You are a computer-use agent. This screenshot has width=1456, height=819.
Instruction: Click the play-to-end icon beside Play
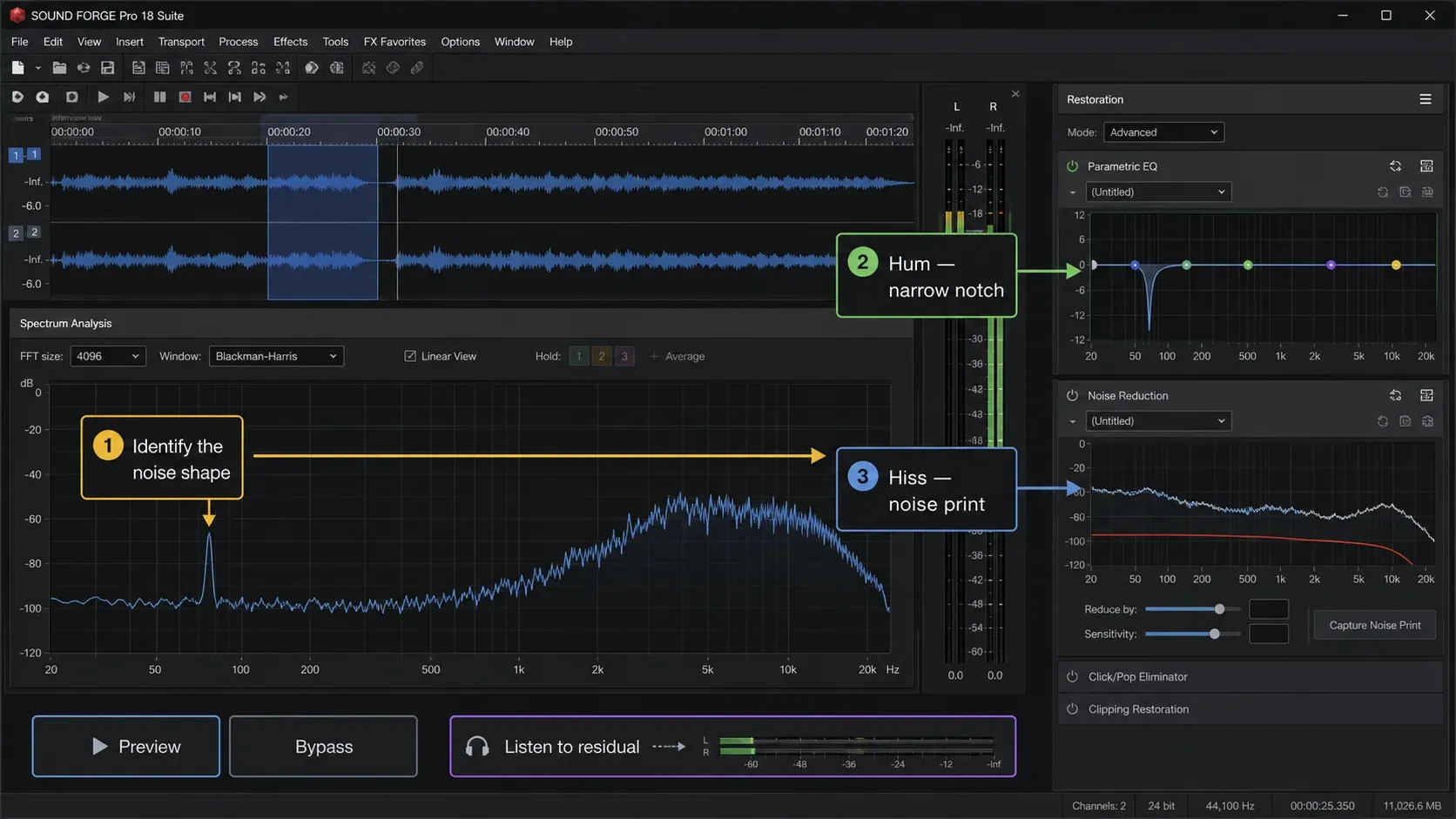click(129, 97)
